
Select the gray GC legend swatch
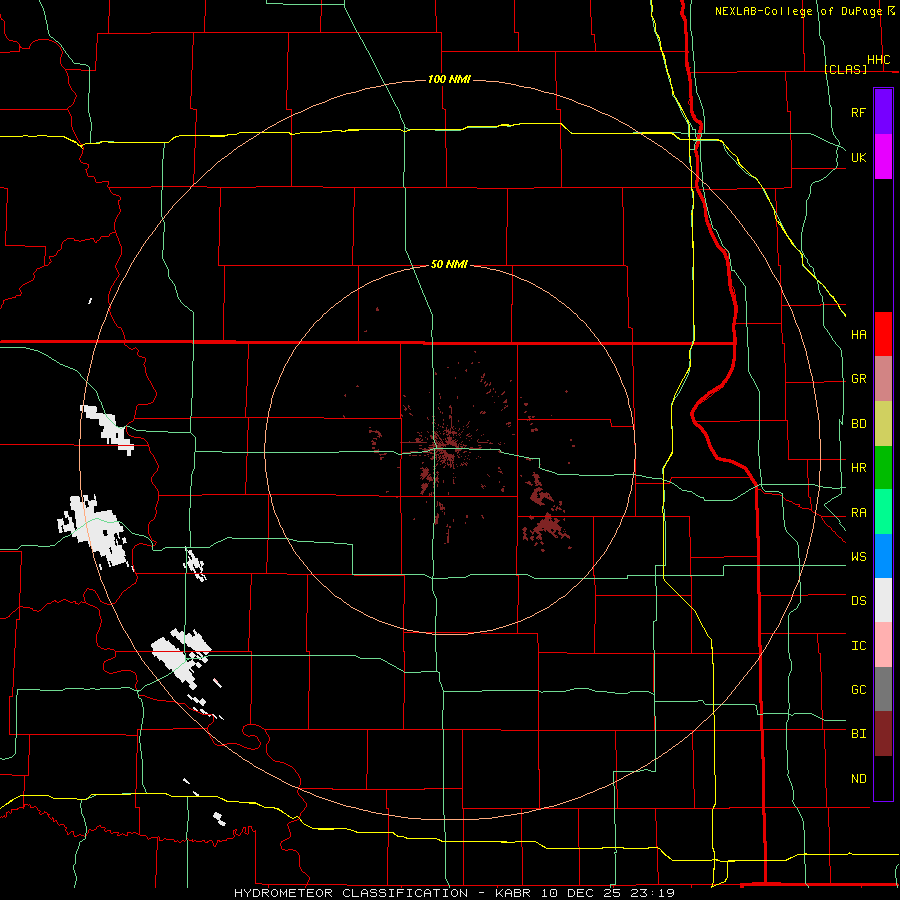(x=883, y=689)
